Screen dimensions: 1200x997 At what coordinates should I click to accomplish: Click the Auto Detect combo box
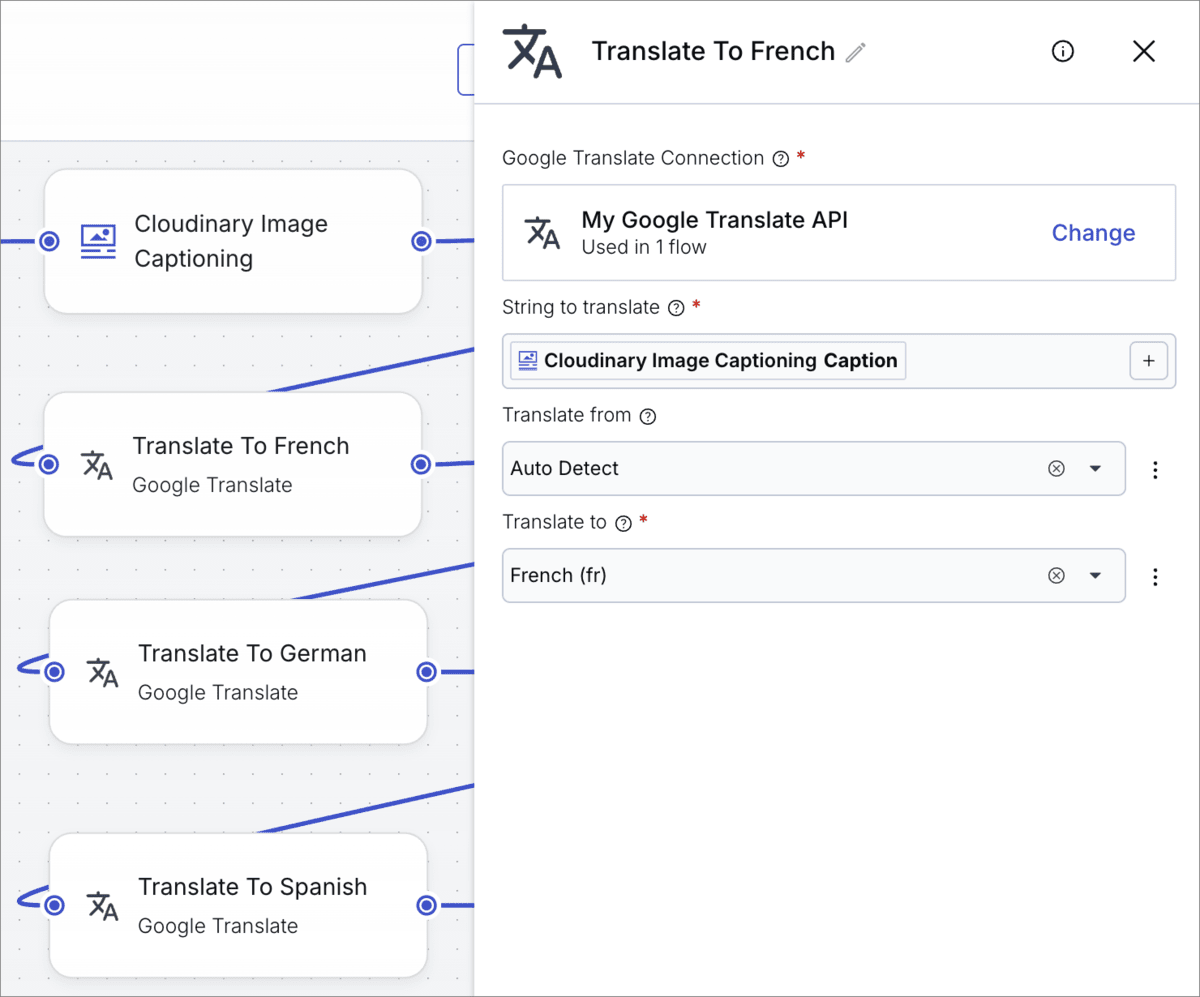813,468
